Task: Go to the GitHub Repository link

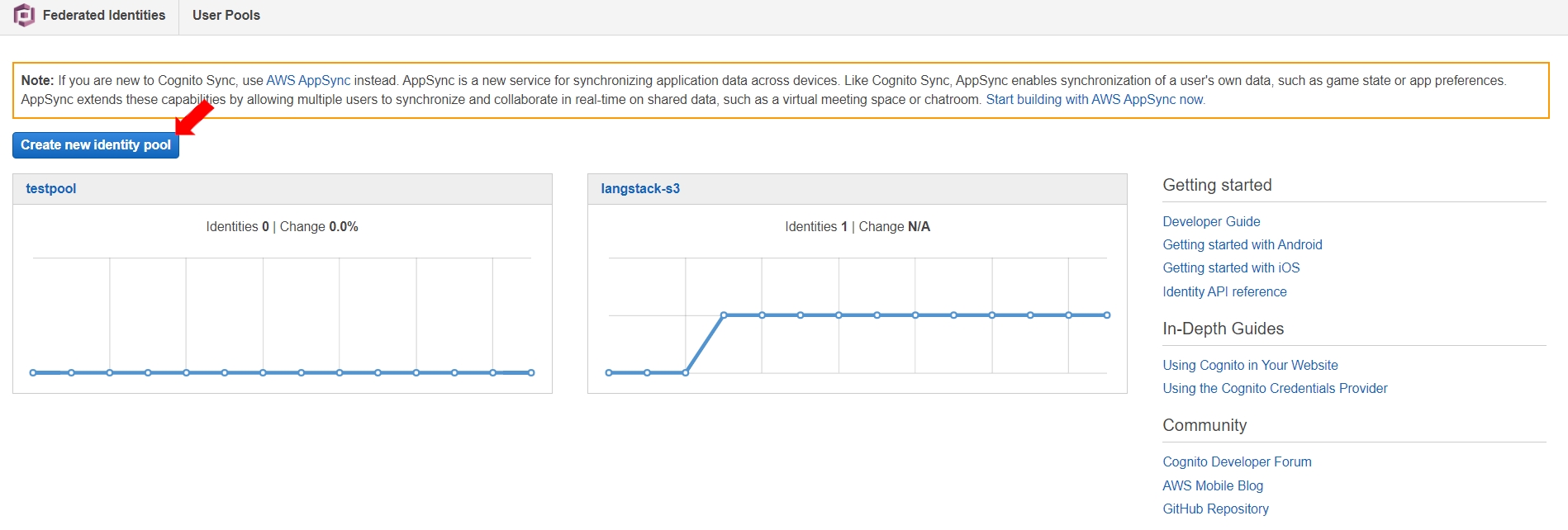Action: [1215, 509]
